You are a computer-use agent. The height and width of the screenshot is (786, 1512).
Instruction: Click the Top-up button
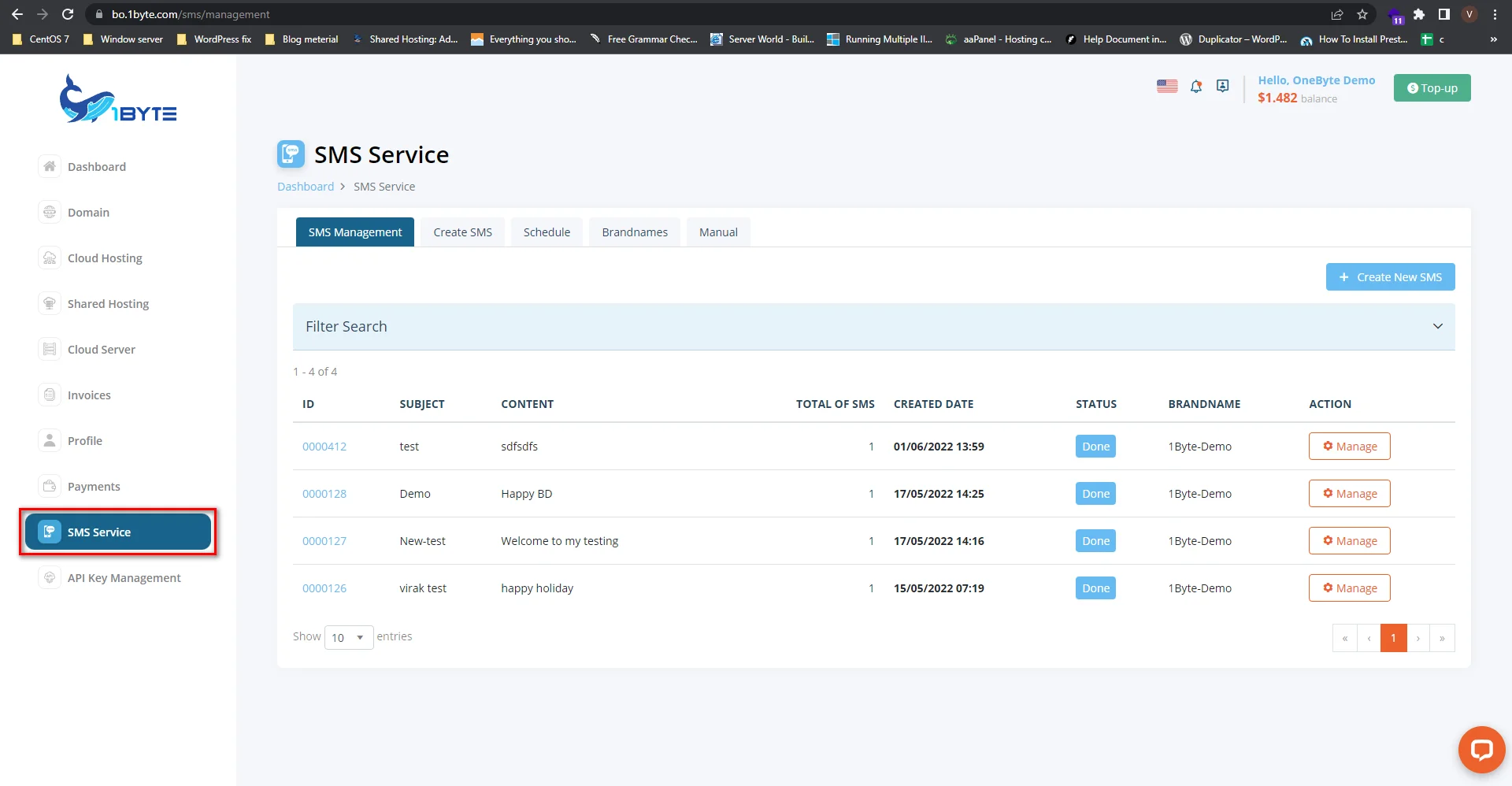pos(1432,87)
